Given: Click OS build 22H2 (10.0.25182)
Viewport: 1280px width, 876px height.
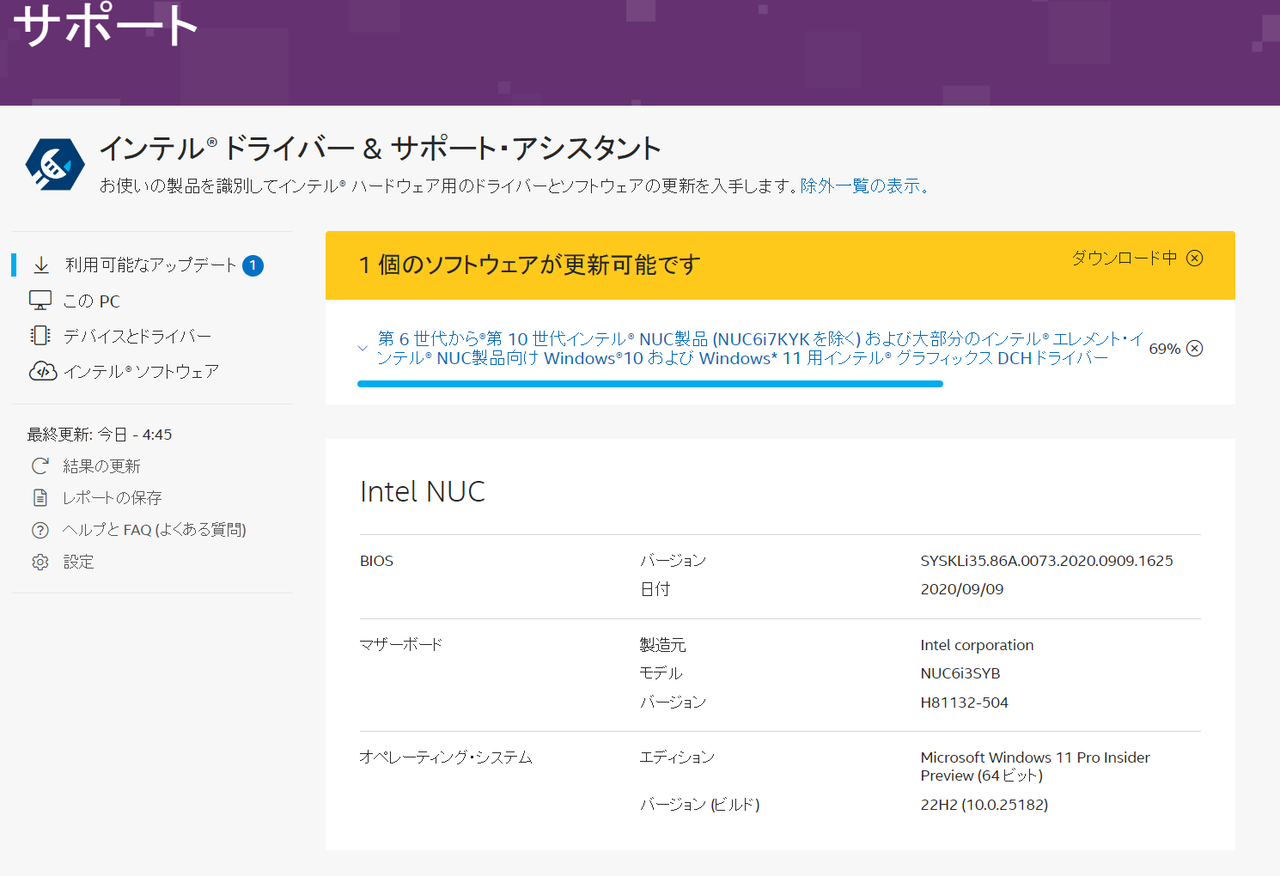Looking at the screenshot, I should click(984, 805).
